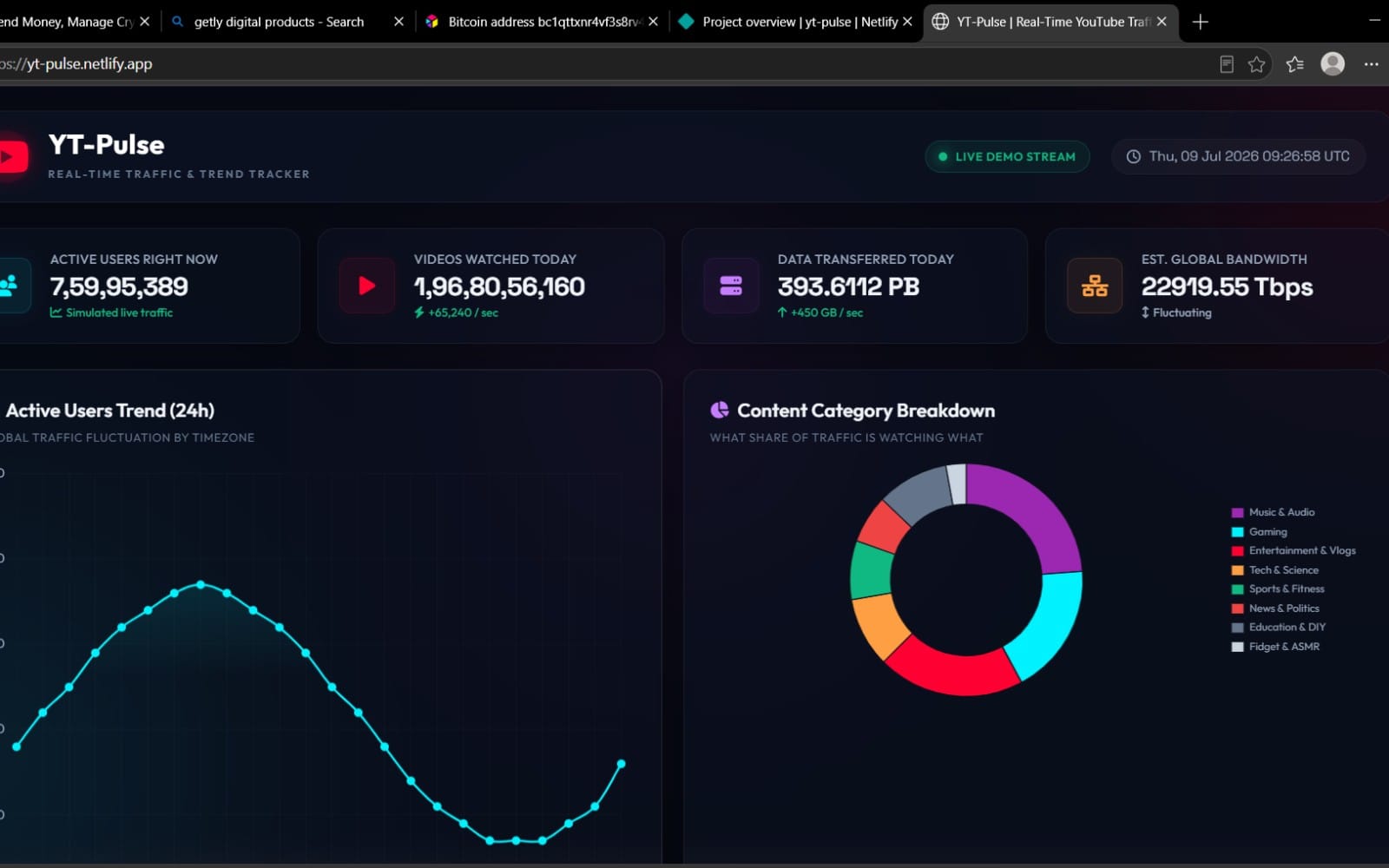Click the last data point on the trend line
Screen dimensions: 1389x868
click(x=621, y=764)
